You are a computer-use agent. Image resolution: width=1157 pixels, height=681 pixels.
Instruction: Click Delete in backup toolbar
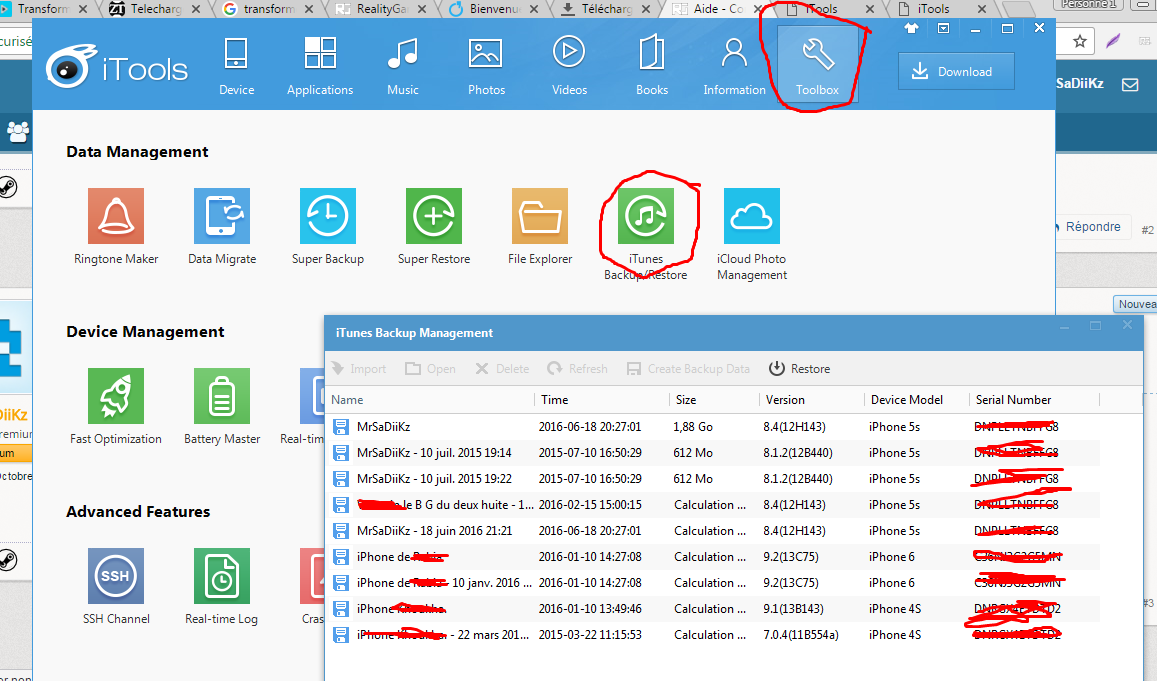pos(502,368)
